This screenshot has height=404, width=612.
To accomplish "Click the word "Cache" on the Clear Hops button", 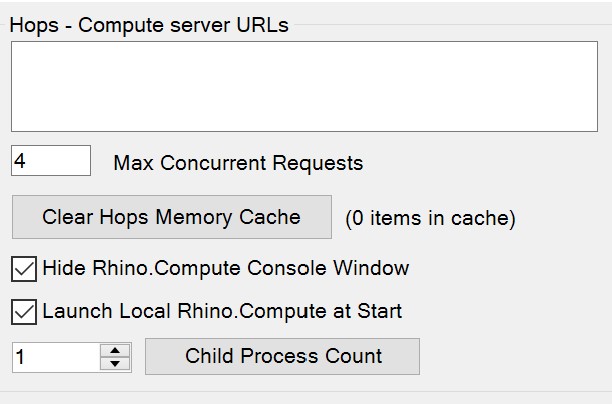I will (x=270, y=217).
